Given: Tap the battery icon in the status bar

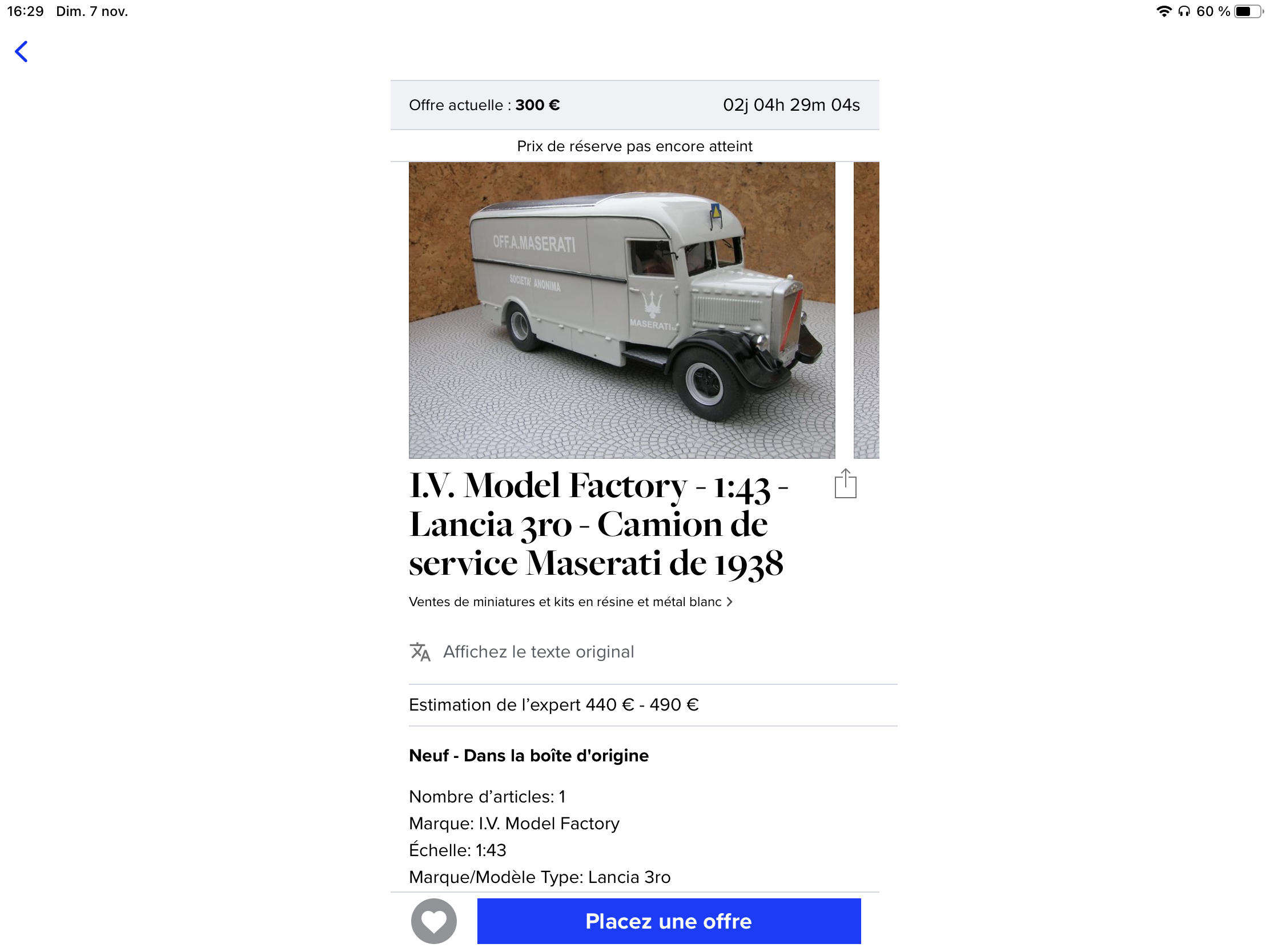Looking at the screenshot, I should click(1247, 11).
